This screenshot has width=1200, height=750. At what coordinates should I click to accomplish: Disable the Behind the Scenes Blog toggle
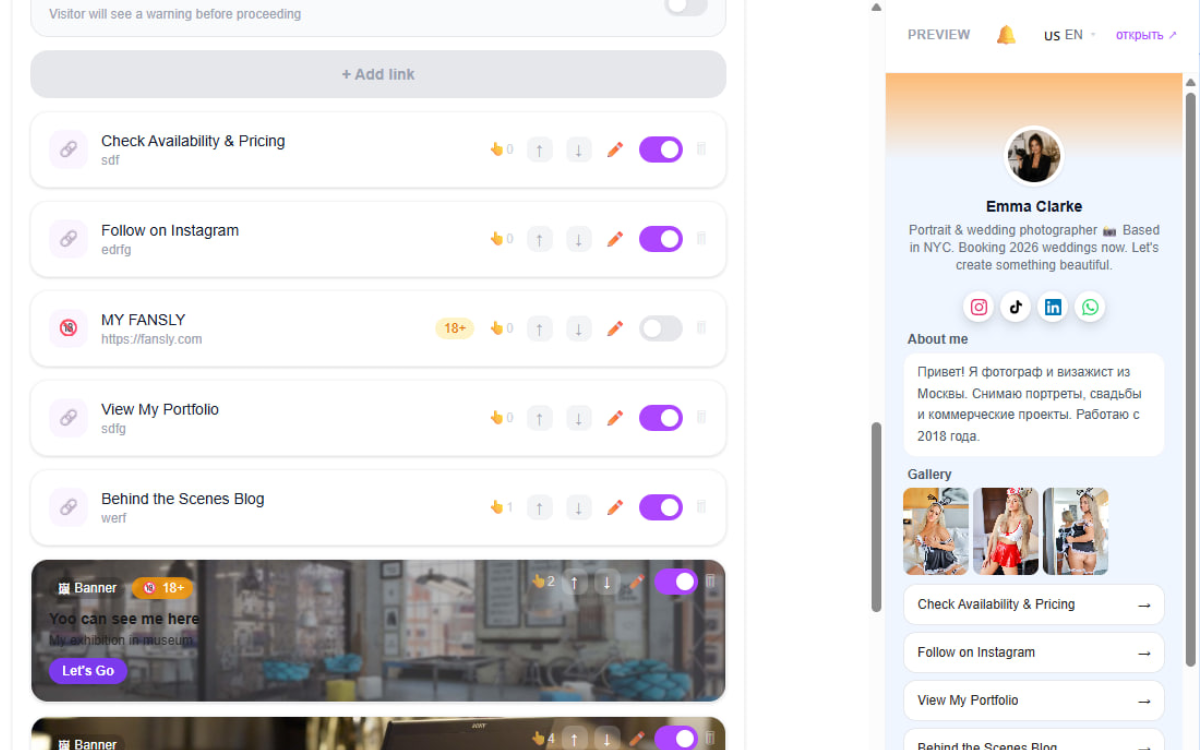[x=661, y=507]
